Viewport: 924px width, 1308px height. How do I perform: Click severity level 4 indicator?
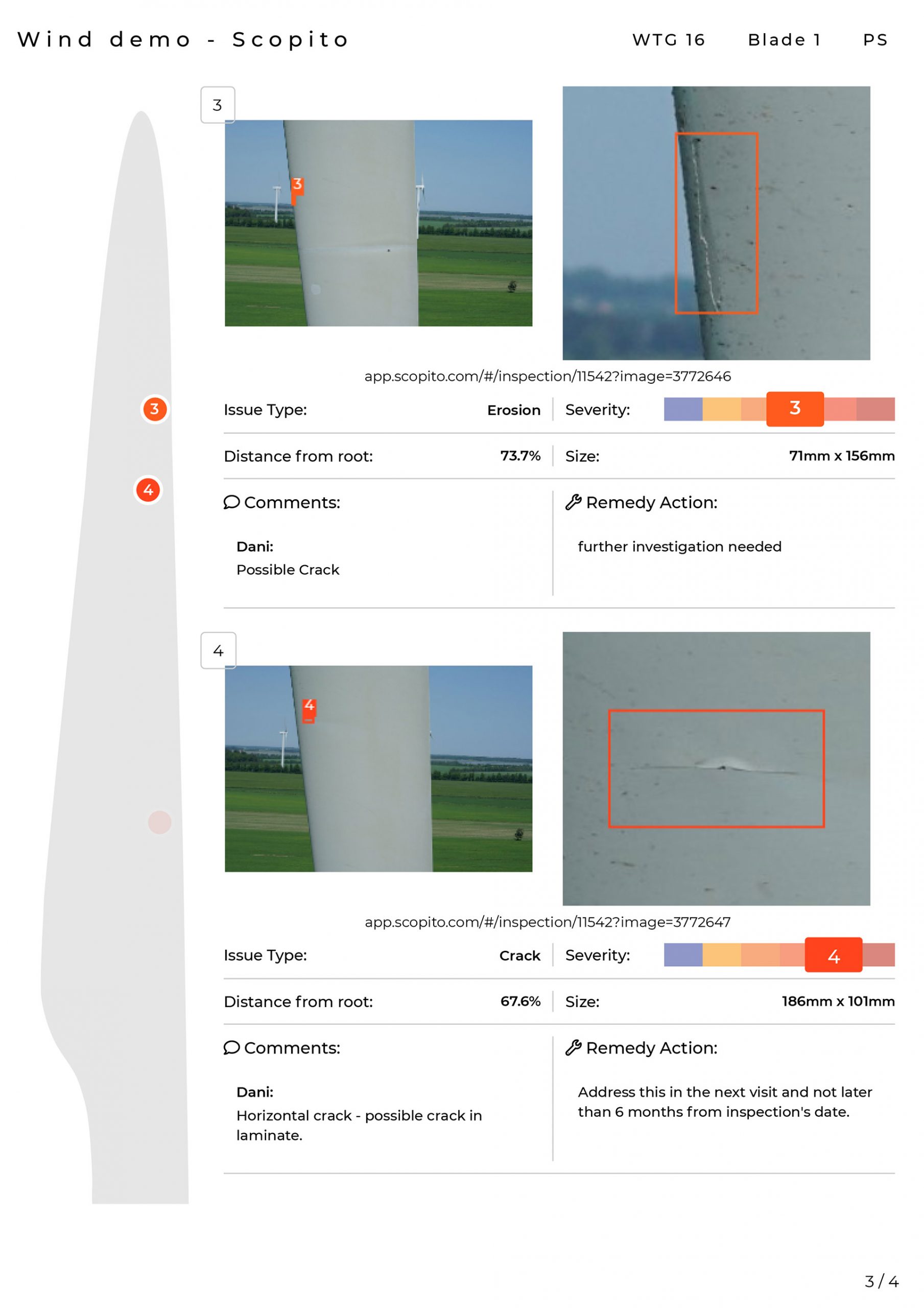[834, 955]
